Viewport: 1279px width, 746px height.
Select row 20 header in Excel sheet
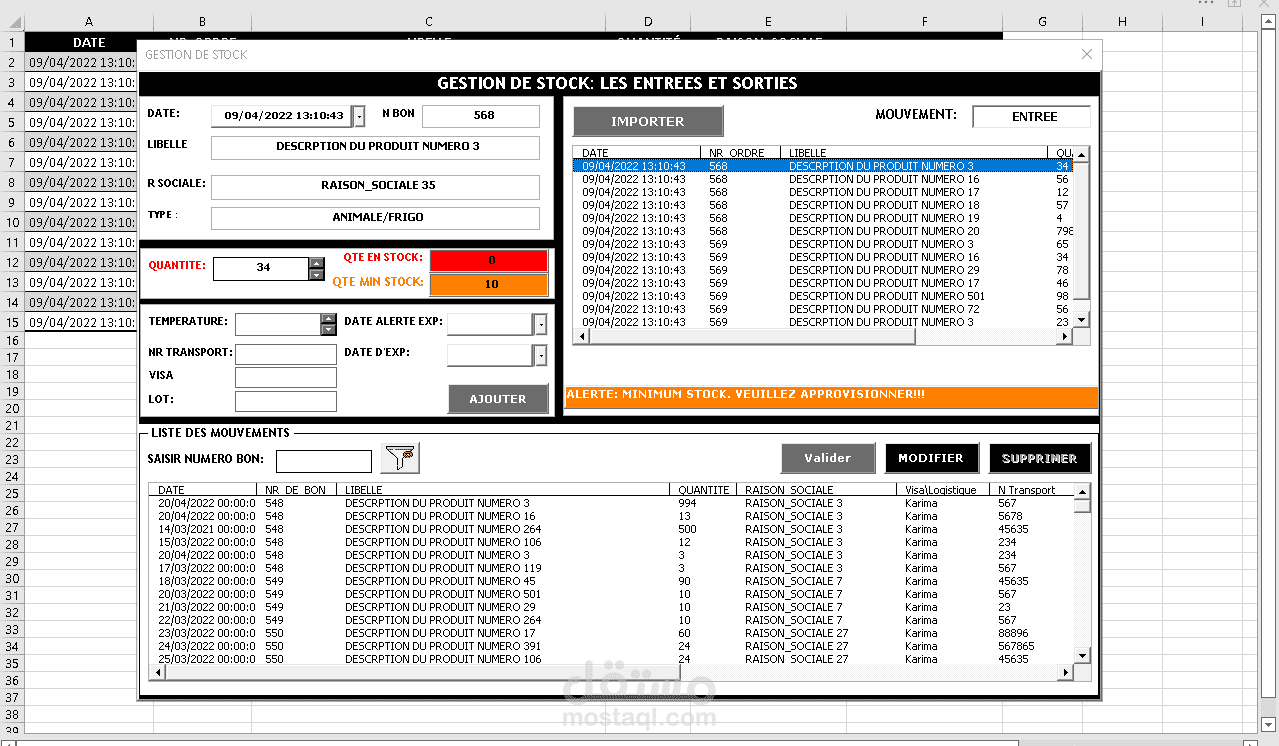coord(12,408)
